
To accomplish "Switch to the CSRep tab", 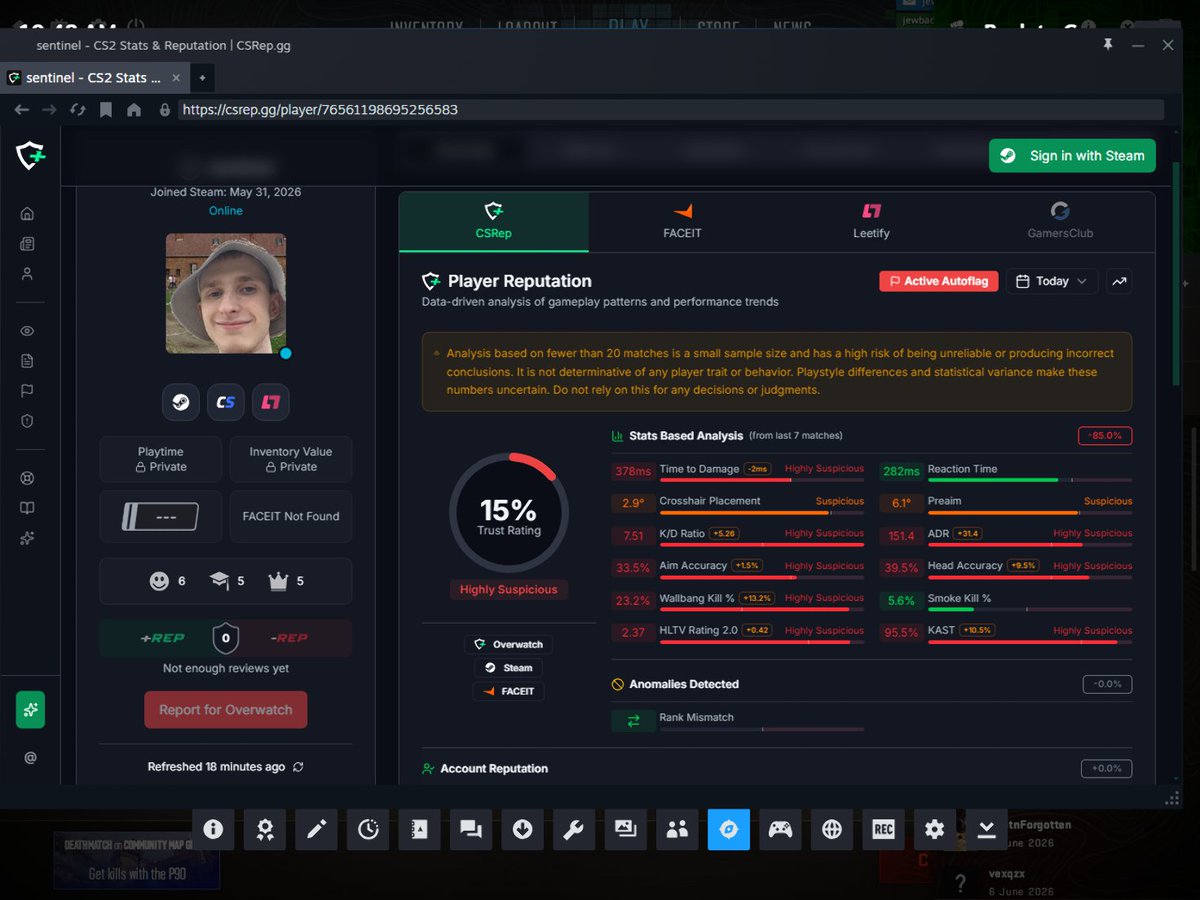I will 494,221.
